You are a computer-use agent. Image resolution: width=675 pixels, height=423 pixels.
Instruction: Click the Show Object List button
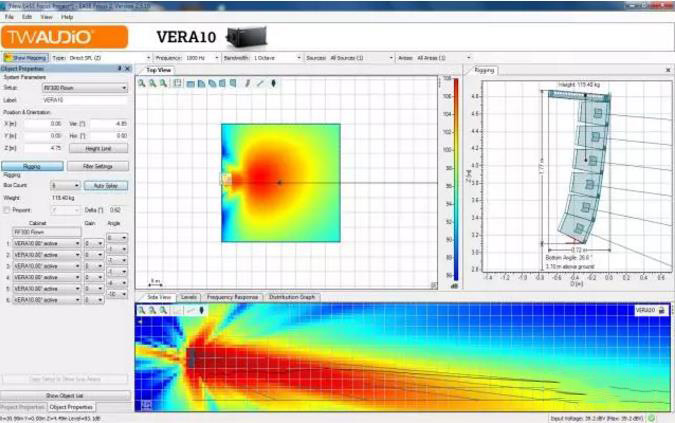point(65,395)
